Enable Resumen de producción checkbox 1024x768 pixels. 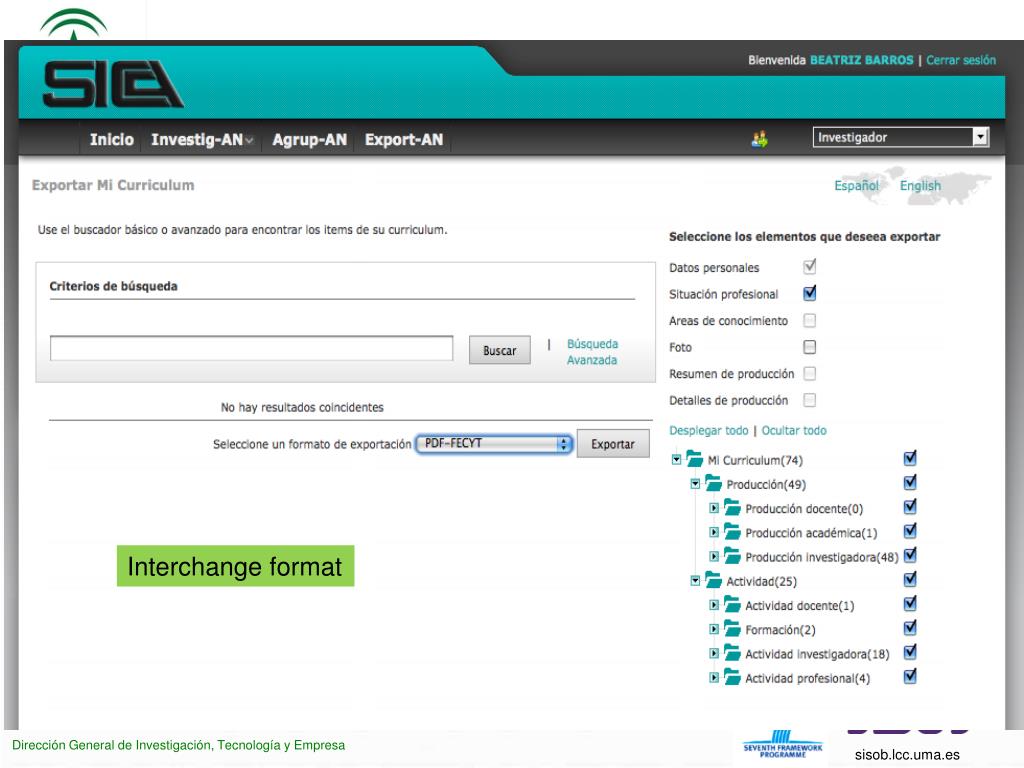point(810,374)
